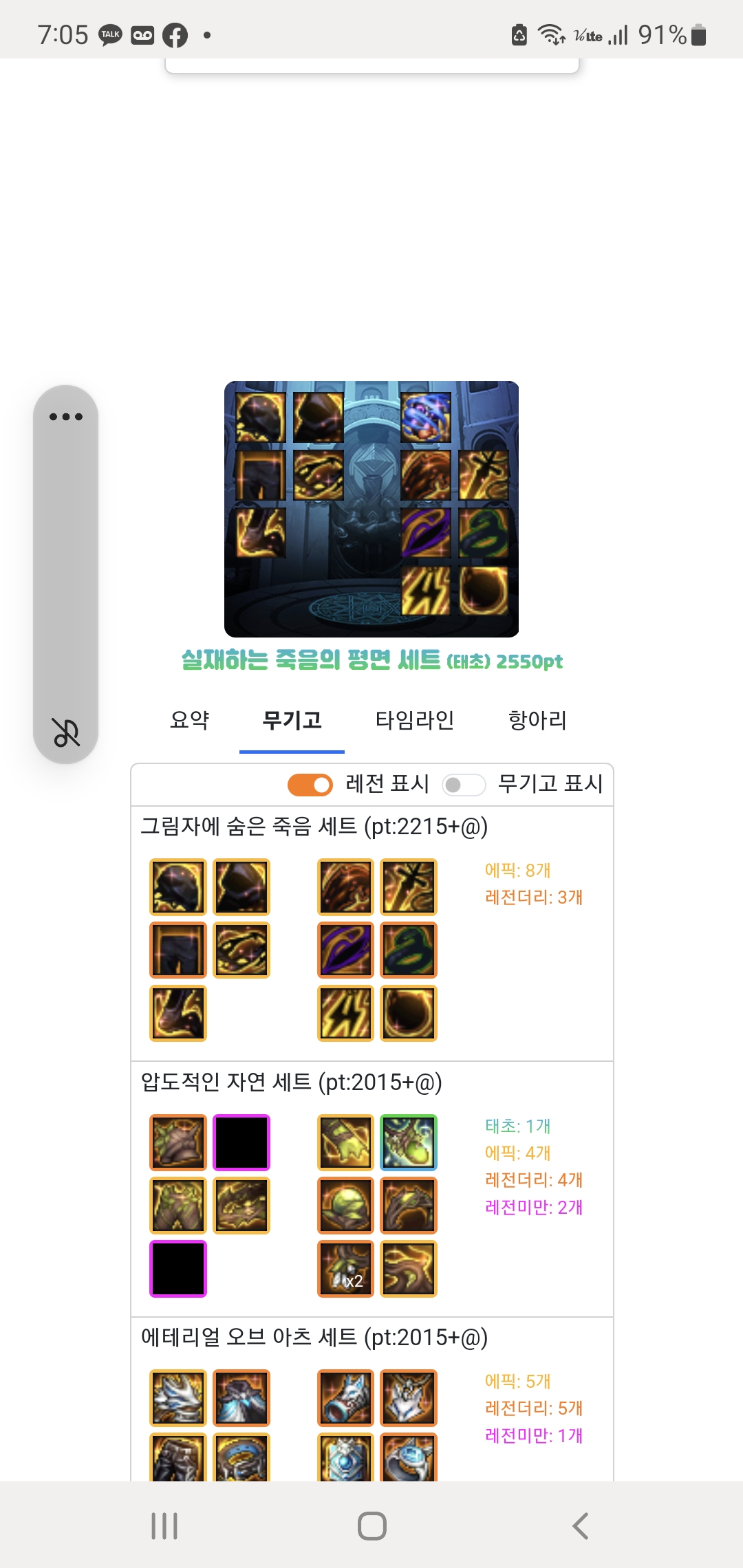Enable the 무기고 표시 toggle
The height and width of the screenshot is (1568, 743).
(x=464, y=785)
